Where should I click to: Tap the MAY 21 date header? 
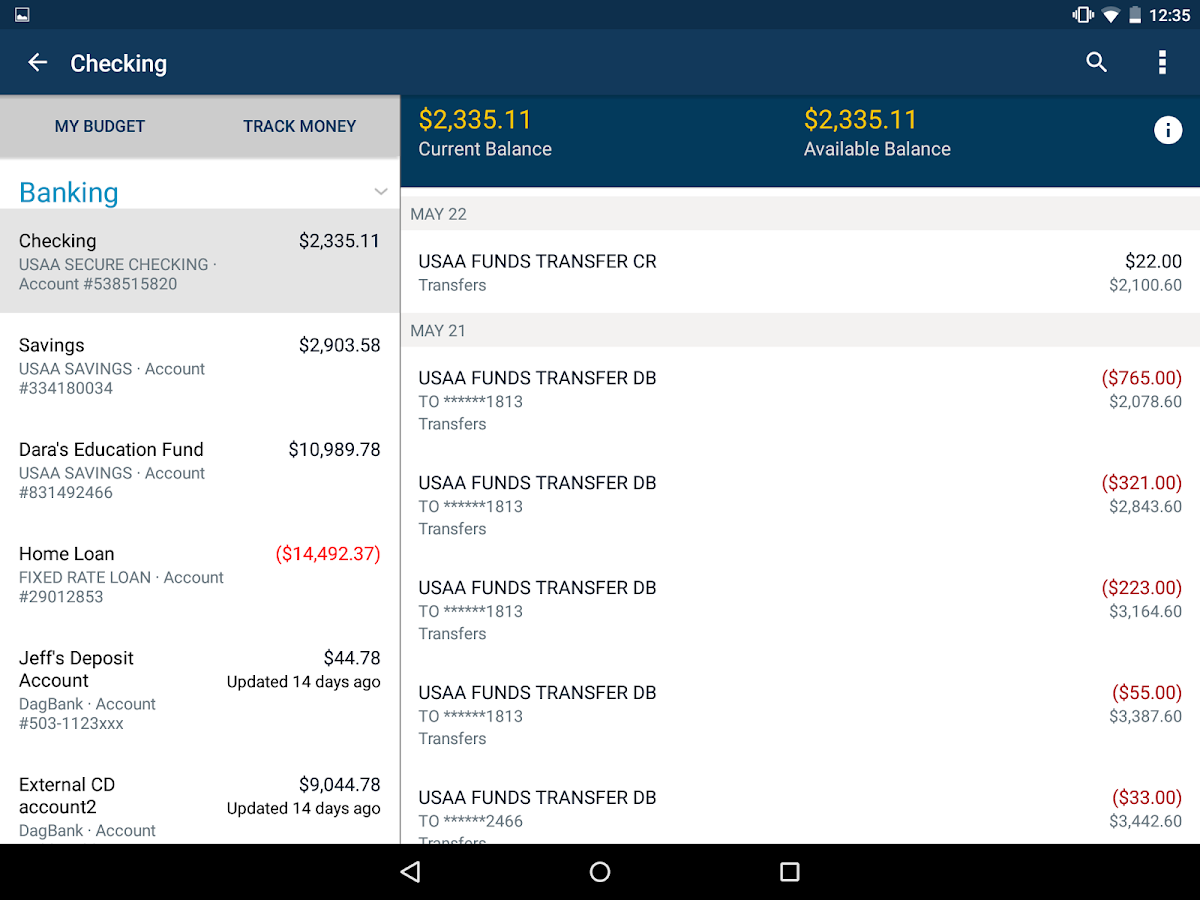(x=800, y=331)
